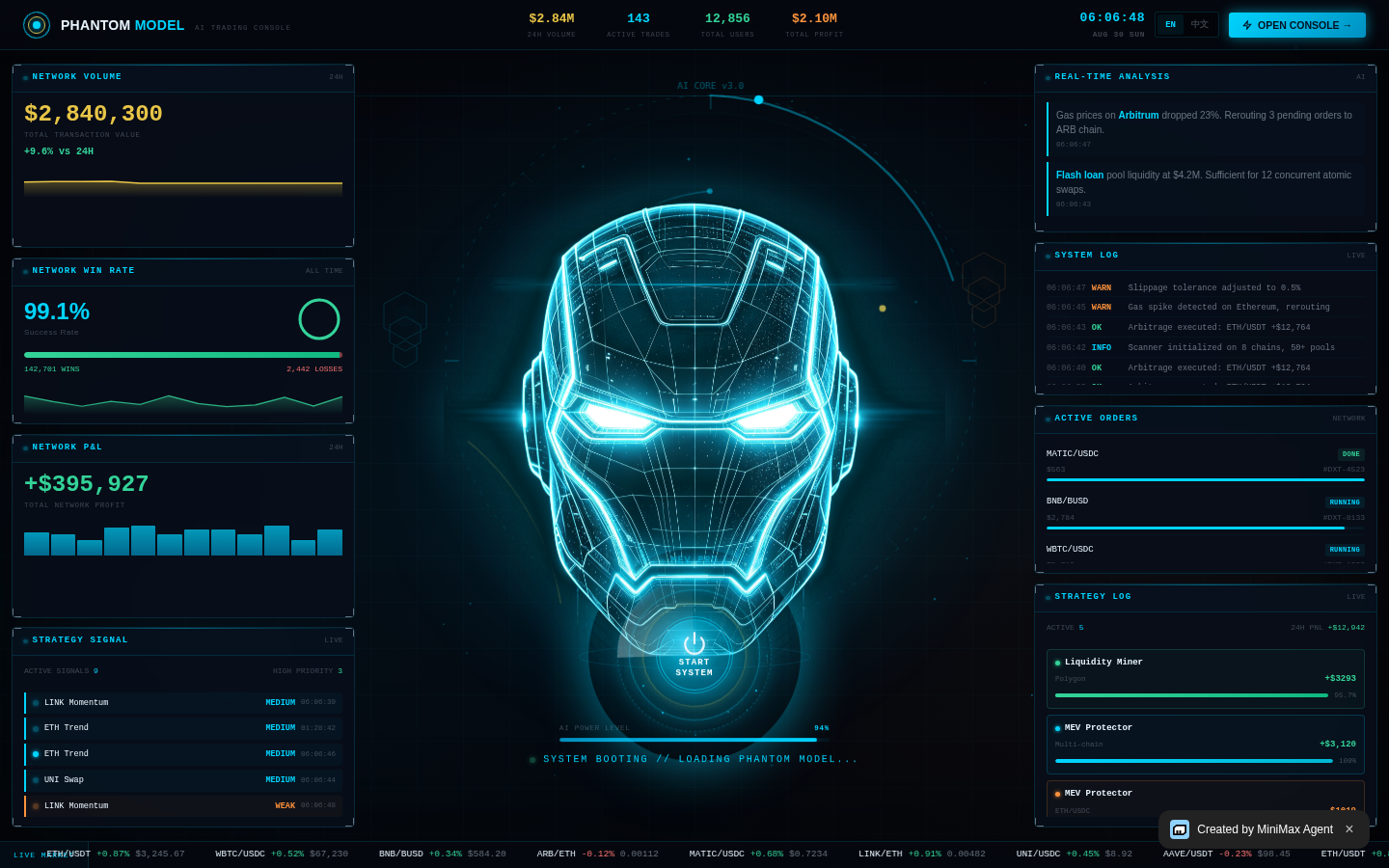Select the Scanner initialized INFO log entry
Screen dimensions: 1389x868
(1206, 348)
